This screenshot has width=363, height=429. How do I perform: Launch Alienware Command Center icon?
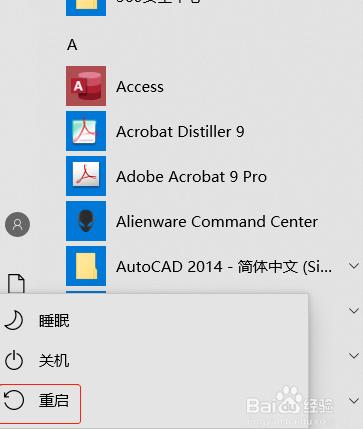(86, 221)
